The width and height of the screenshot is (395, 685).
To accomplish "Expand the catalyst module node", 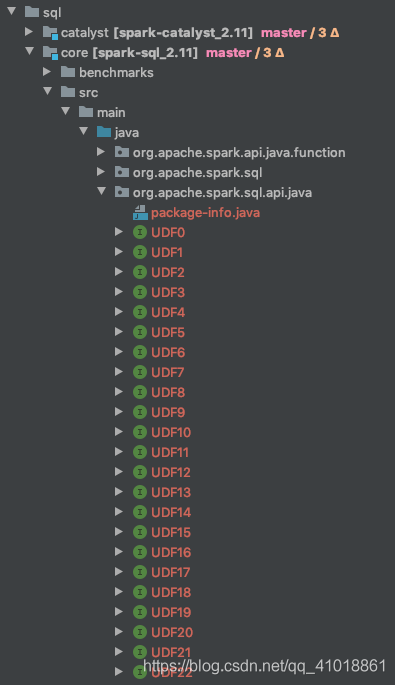I will (29, 32).
